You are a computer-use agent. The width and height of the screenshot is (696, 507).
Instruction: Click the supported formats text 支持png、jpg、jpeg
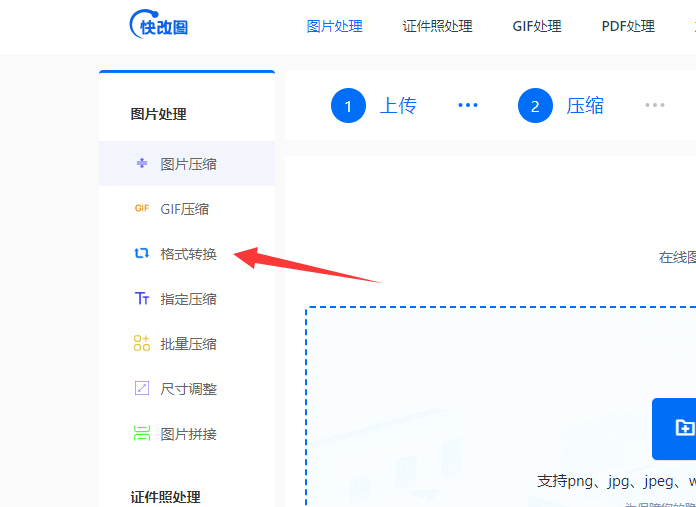616,481
